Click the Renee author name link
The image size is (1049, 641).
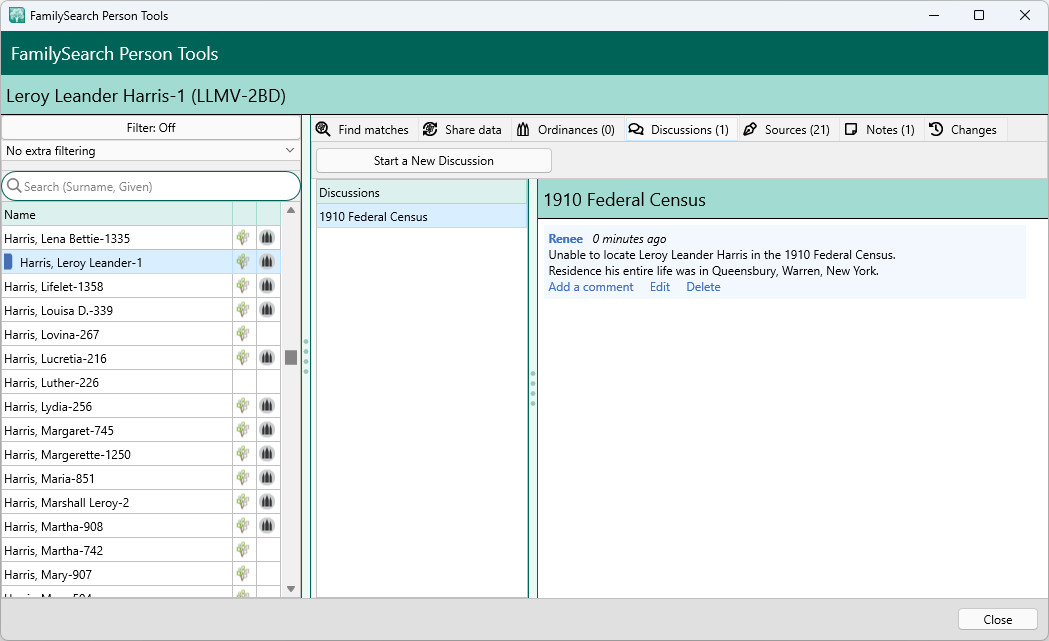(x=565, y=239)
